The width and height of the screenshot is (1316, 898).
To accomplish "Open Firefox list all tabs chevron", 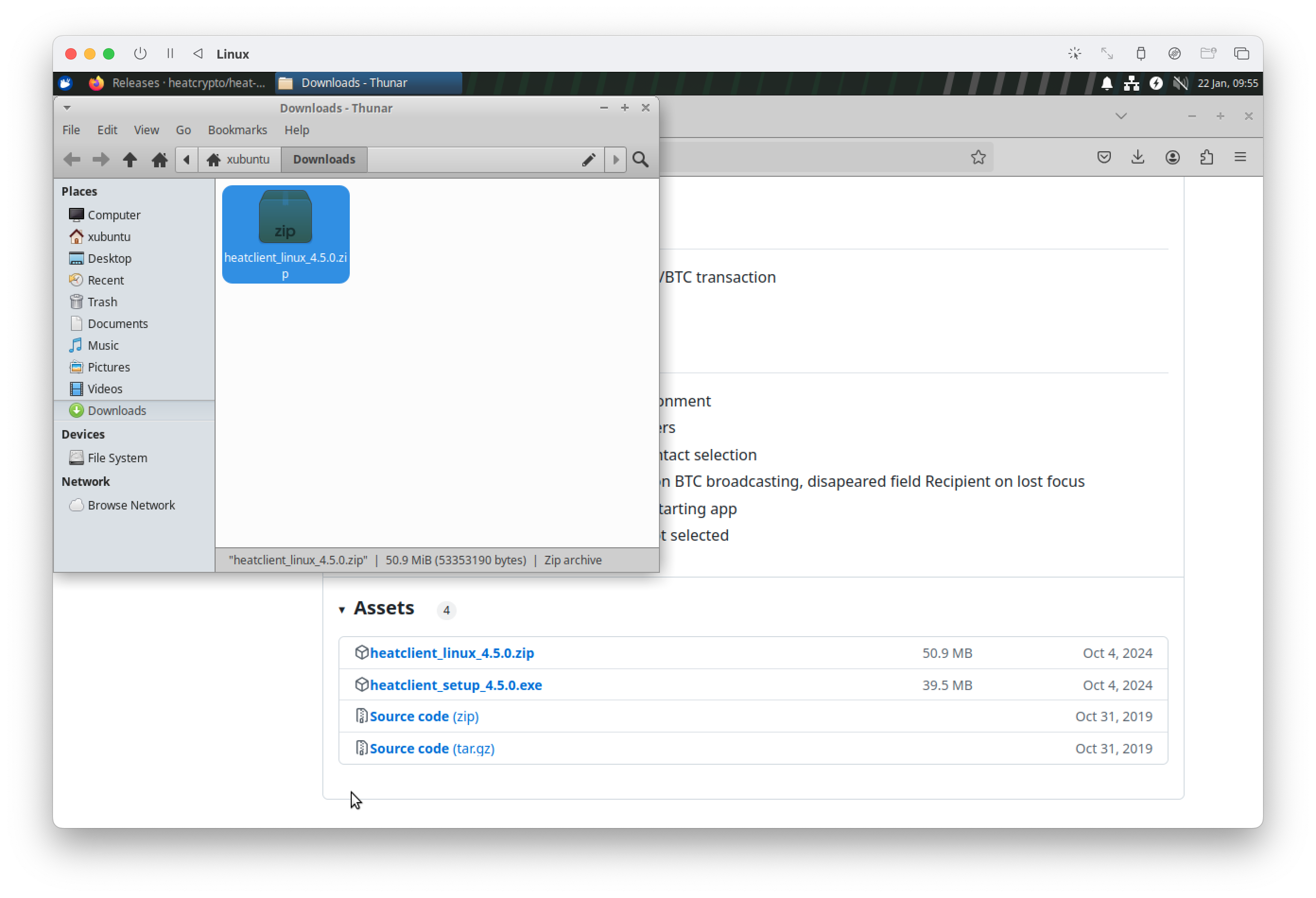I will 1121,116.
